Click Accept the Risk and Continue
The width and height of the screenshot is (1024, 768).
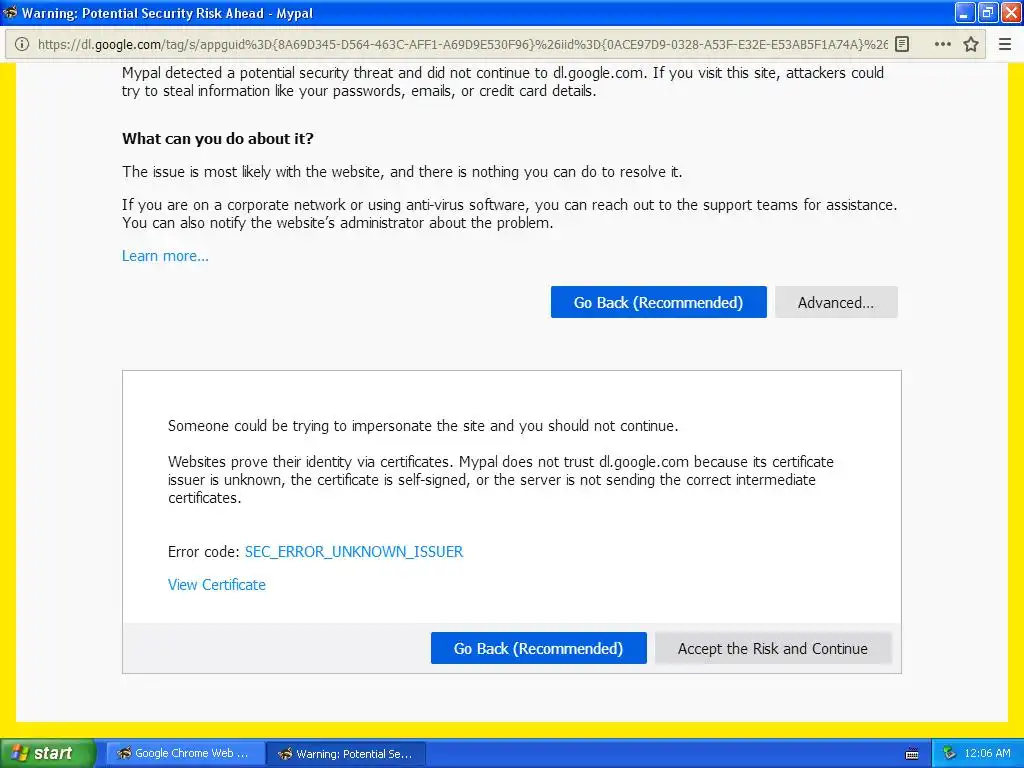click(773, 648)
